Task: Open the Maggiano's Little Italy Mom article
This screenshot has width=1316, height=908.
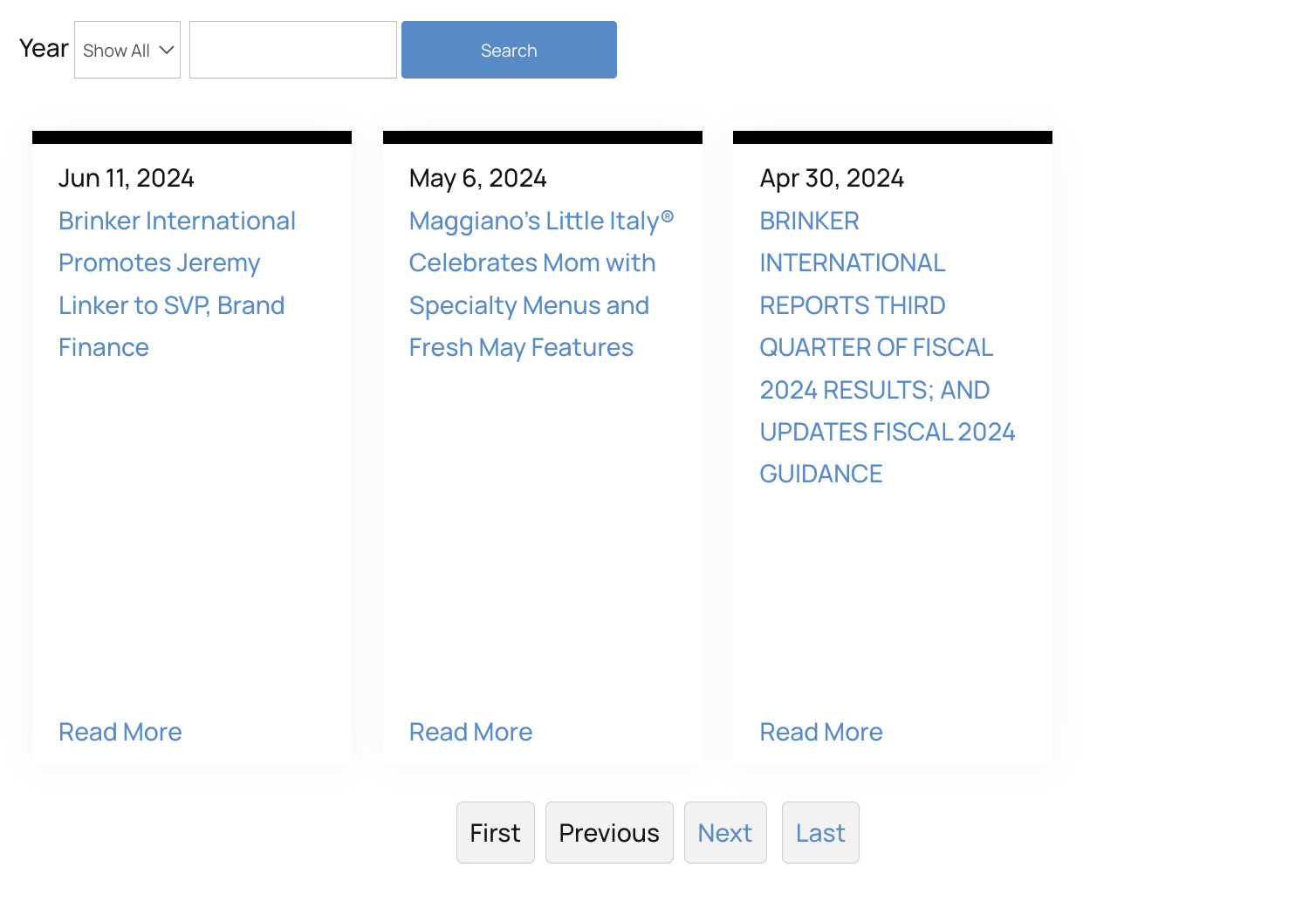Action: 532,283
